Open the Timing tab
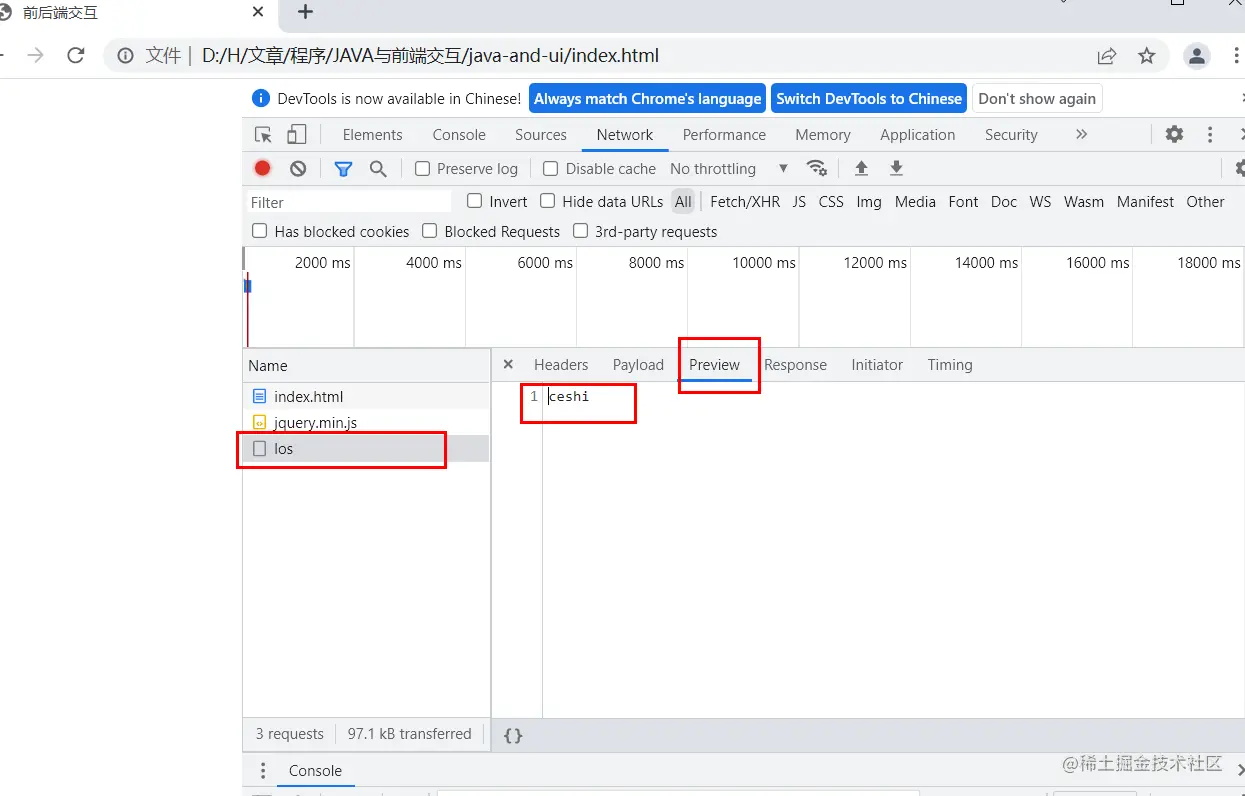This screenshot has height=796, width=1245. [950, 365]
